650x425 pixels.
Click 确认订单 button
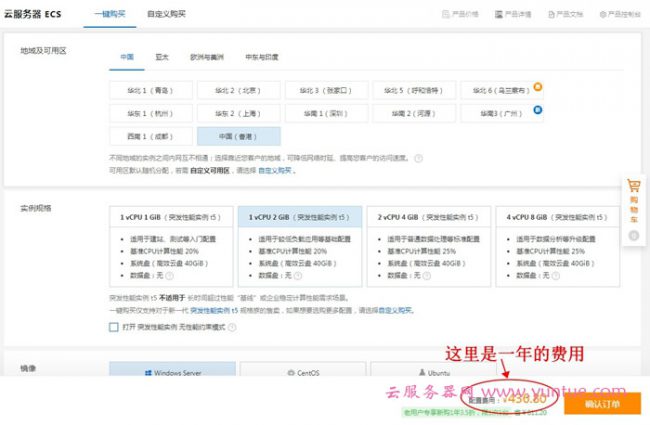pyautogui.click(x=601, y=404)
